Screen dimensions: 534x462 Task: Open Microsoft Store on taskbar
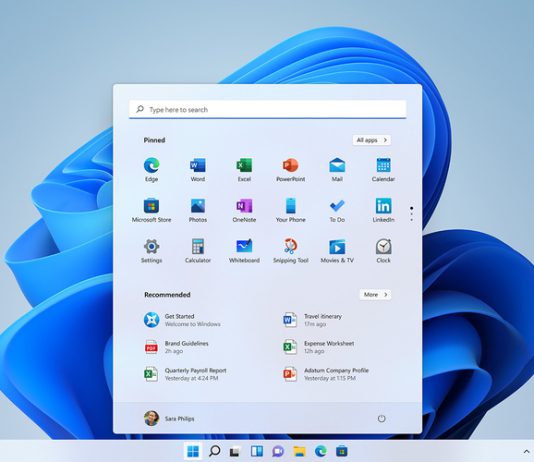pyautogui.click(x=342, y=451)
